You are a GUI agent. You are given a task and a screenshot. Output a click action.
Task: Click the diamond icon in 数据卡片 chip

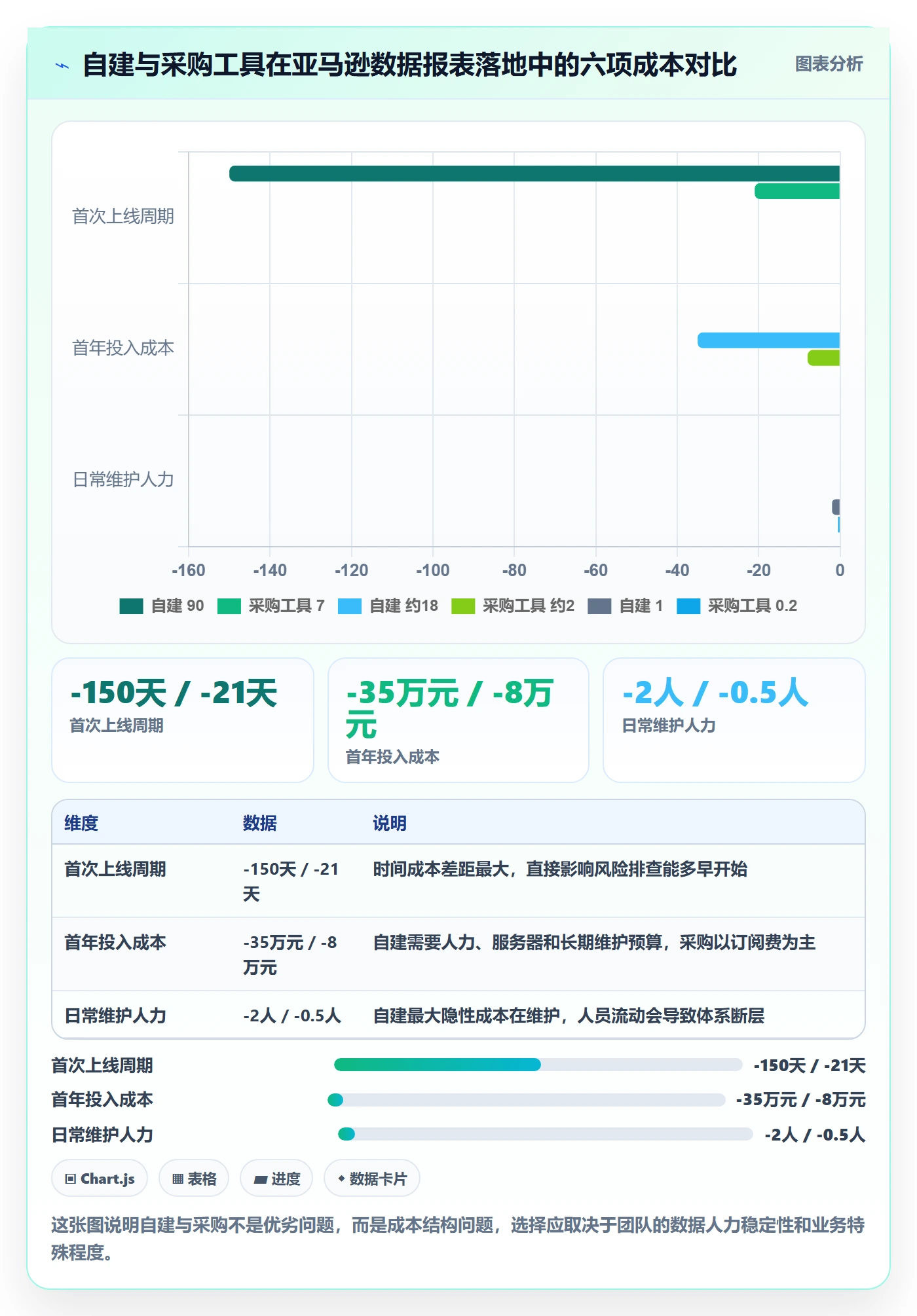pos(341,1179)
